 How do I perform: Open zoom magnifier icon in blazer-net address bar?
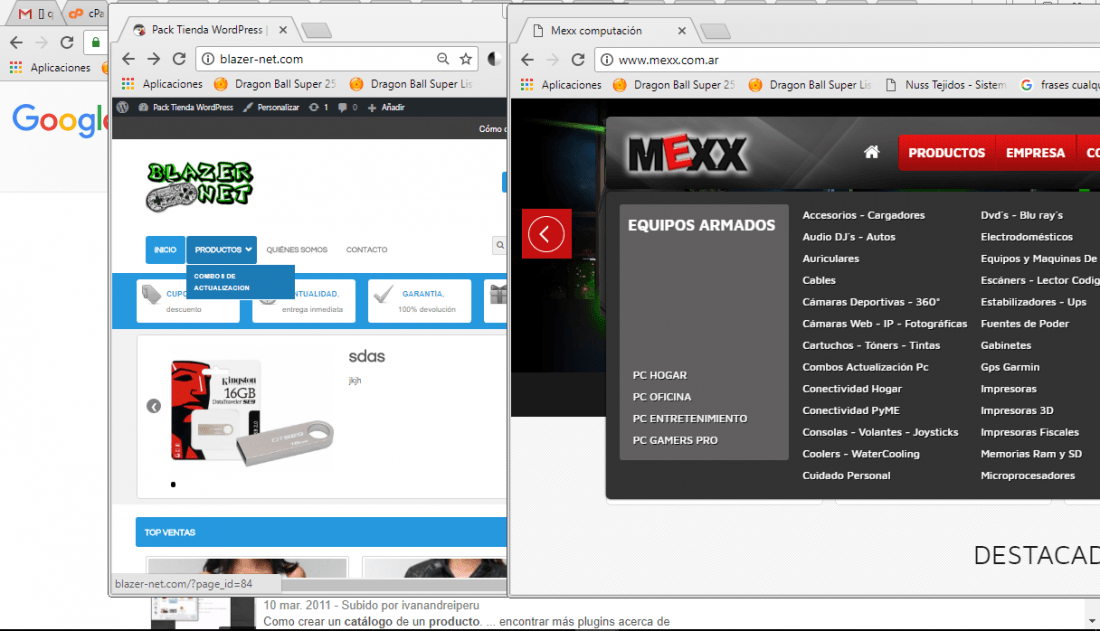(443, 59)
